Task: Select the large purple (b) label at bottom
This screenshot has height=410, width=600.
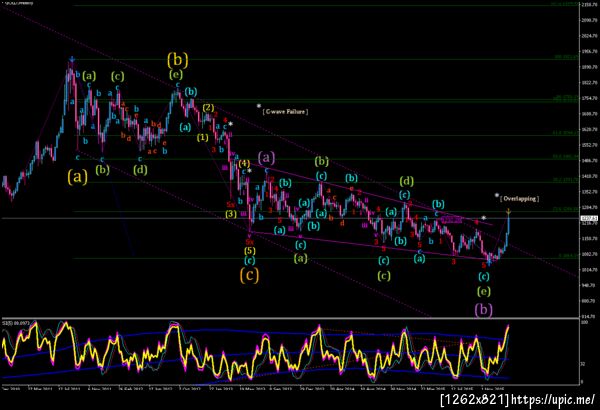Action: click(x=483, y=309)
